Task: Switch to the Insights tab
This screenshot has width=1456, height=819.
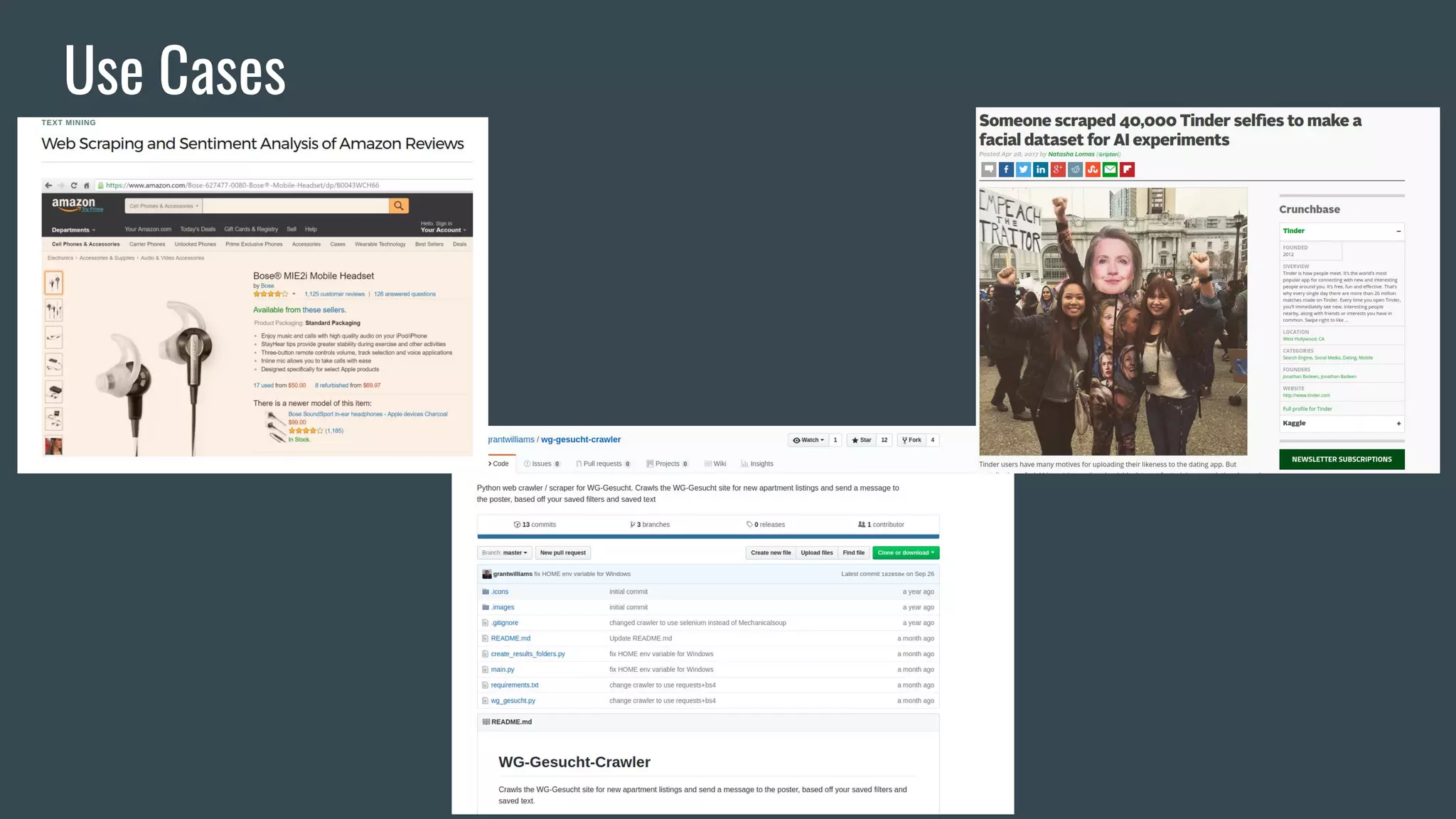Action: (x=757, y=464)
